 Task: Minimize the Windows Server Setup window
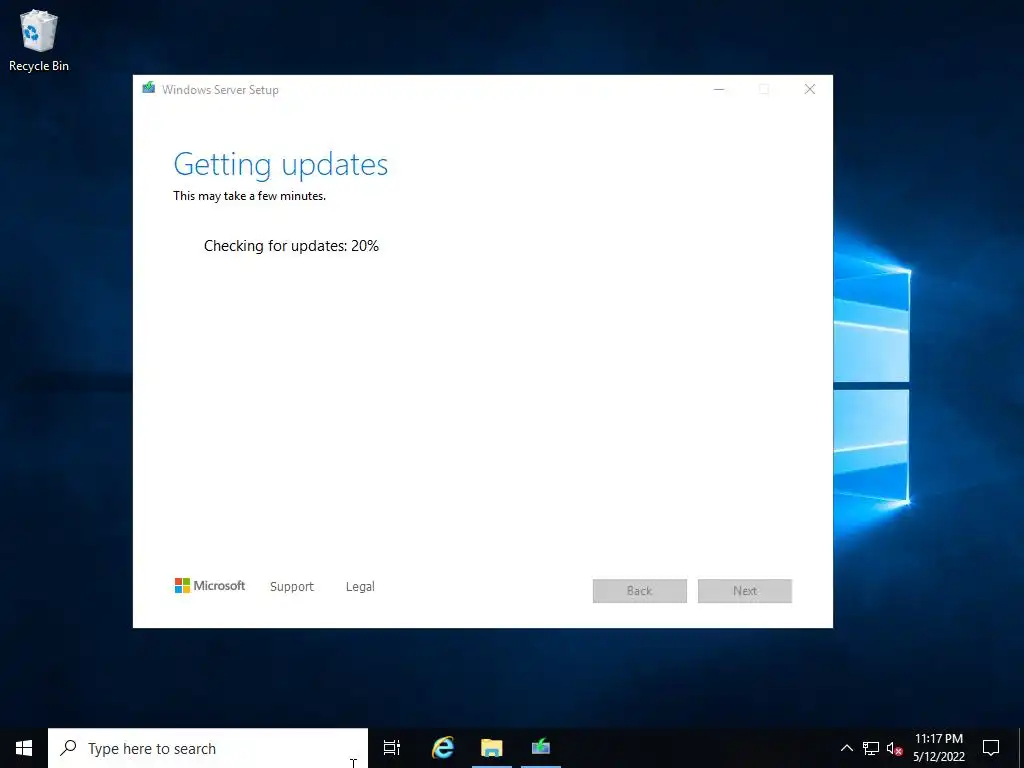tap(719, 89)
